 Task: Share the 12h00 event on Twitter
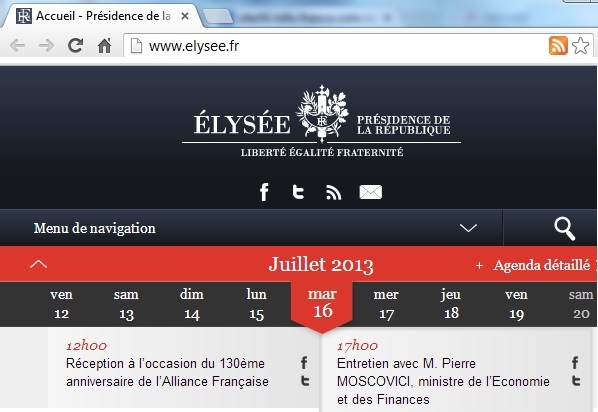(305, 381)
